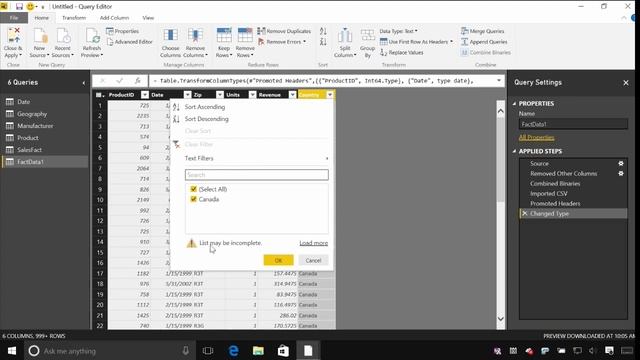Click the Windows Start button
This screenshot has width=640, height=360.
click(12, 351)
